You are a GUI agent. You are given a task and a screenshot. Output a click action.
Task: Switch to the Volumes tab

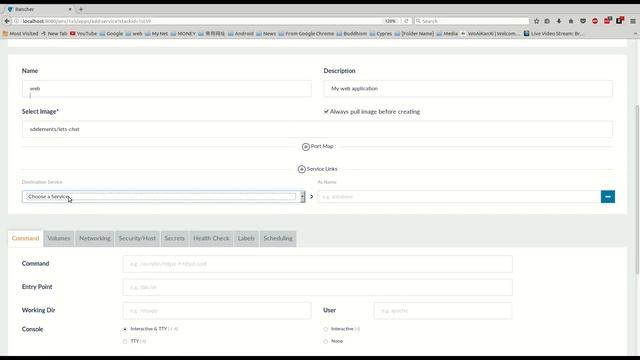(59, 238)
